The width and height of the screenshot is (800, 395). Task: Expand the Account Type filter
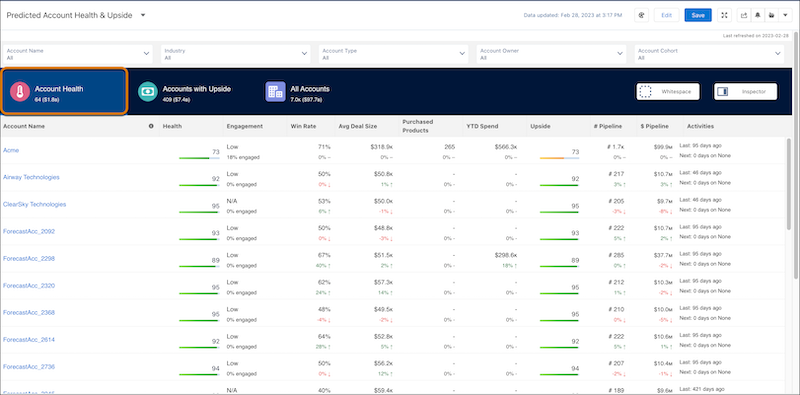pyautogui.click(x=394, y=54)
